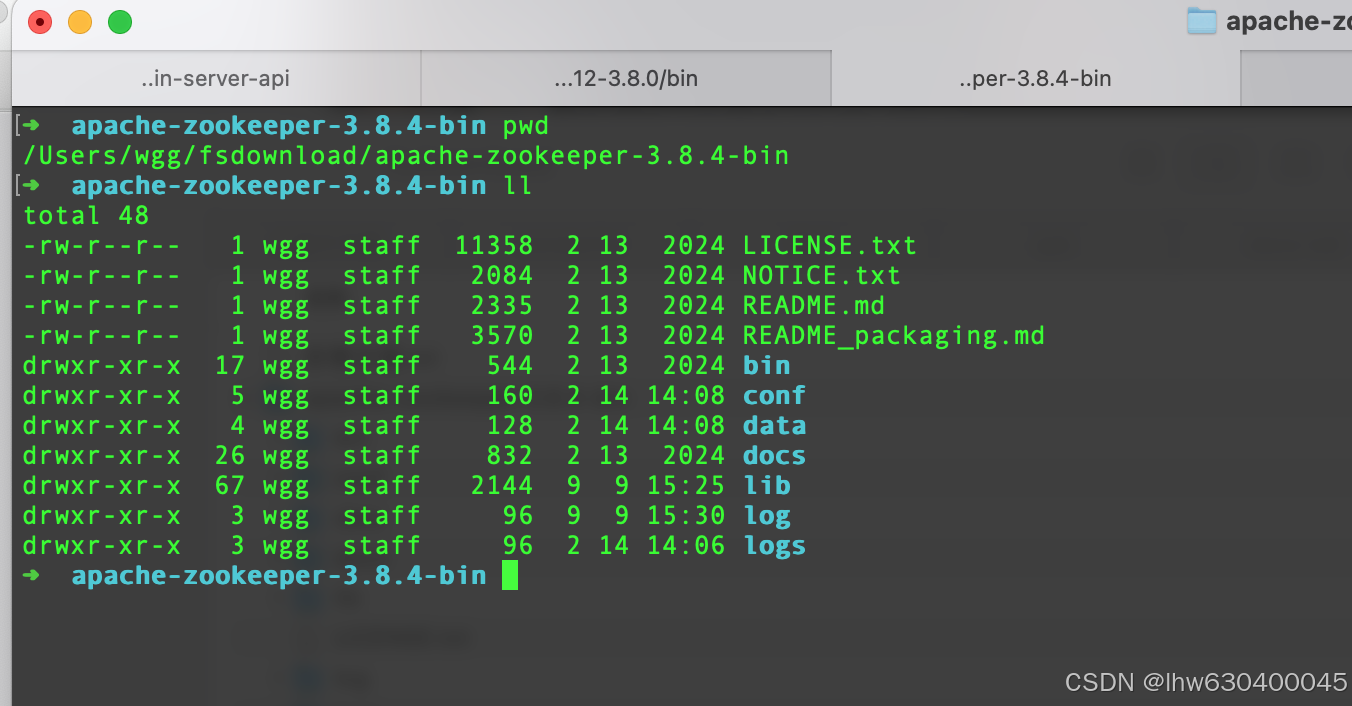Click the docs directory size 832

(x=510, y=456)
